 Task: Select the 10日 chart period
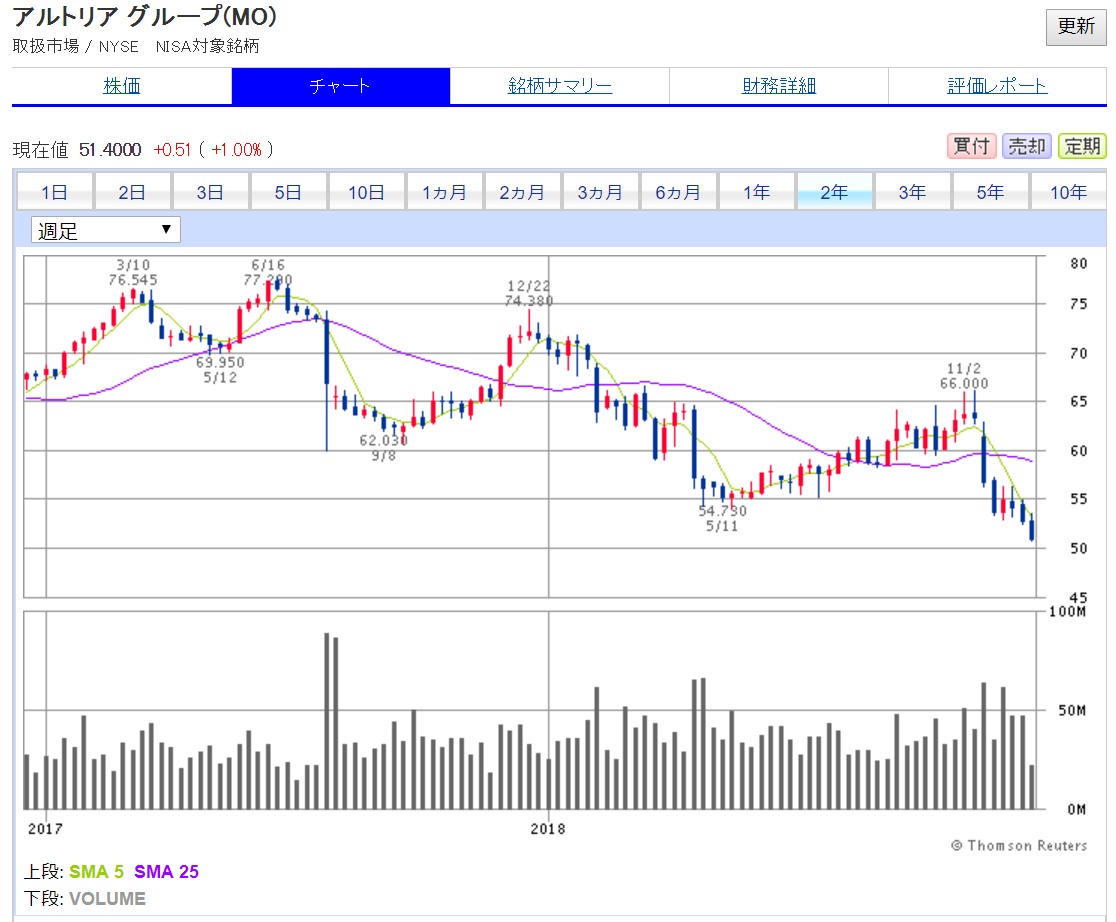point(367,192)
